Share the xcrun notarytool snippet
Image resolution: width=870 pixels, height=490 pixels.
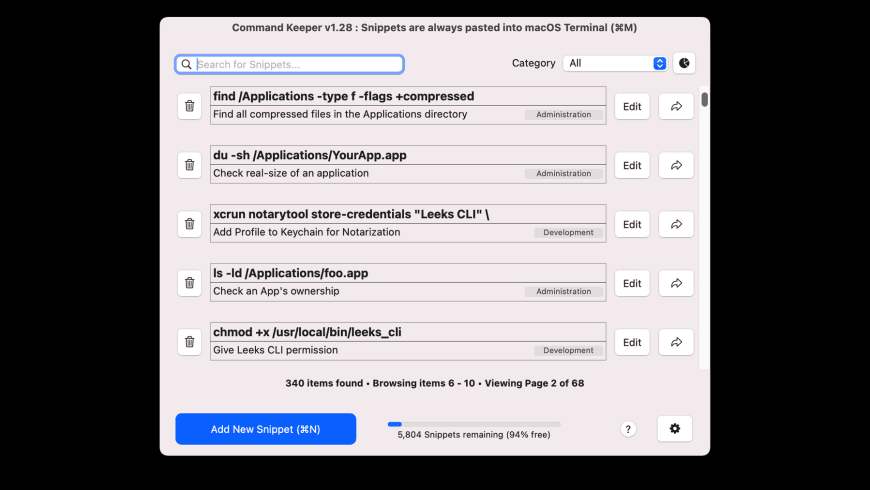coord(676,224)
